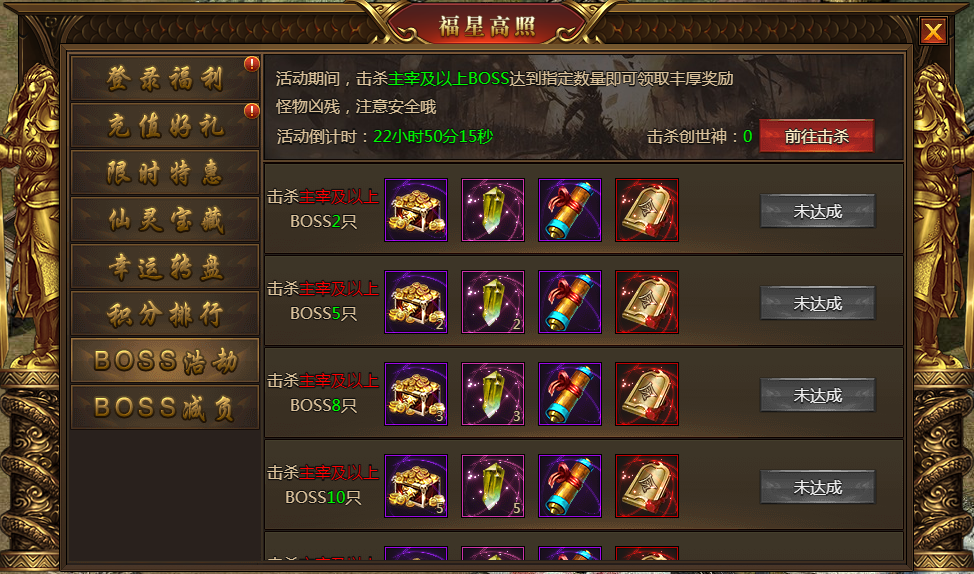Click yellow crystal reward in BOSS8只 row
This screenshot has width=974, height=574.
493,394
